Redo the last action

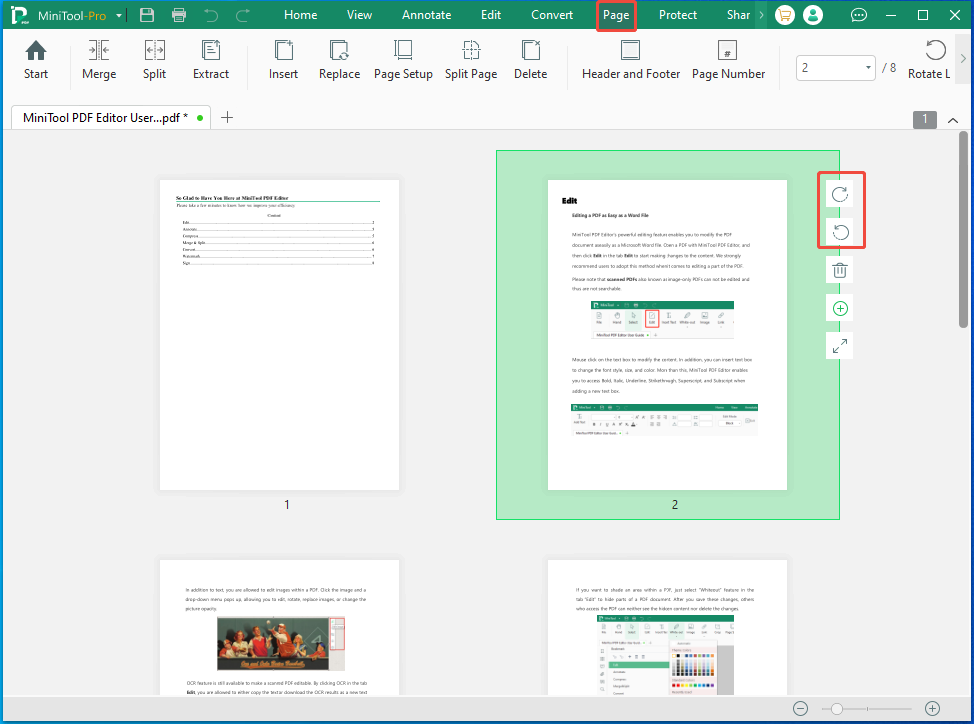click(x=243, y=15)
